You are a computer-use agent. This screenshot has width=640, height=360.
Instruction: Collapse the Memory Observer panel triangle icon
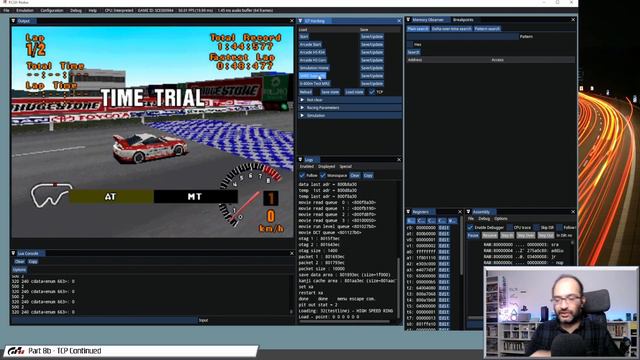[408, 20]
